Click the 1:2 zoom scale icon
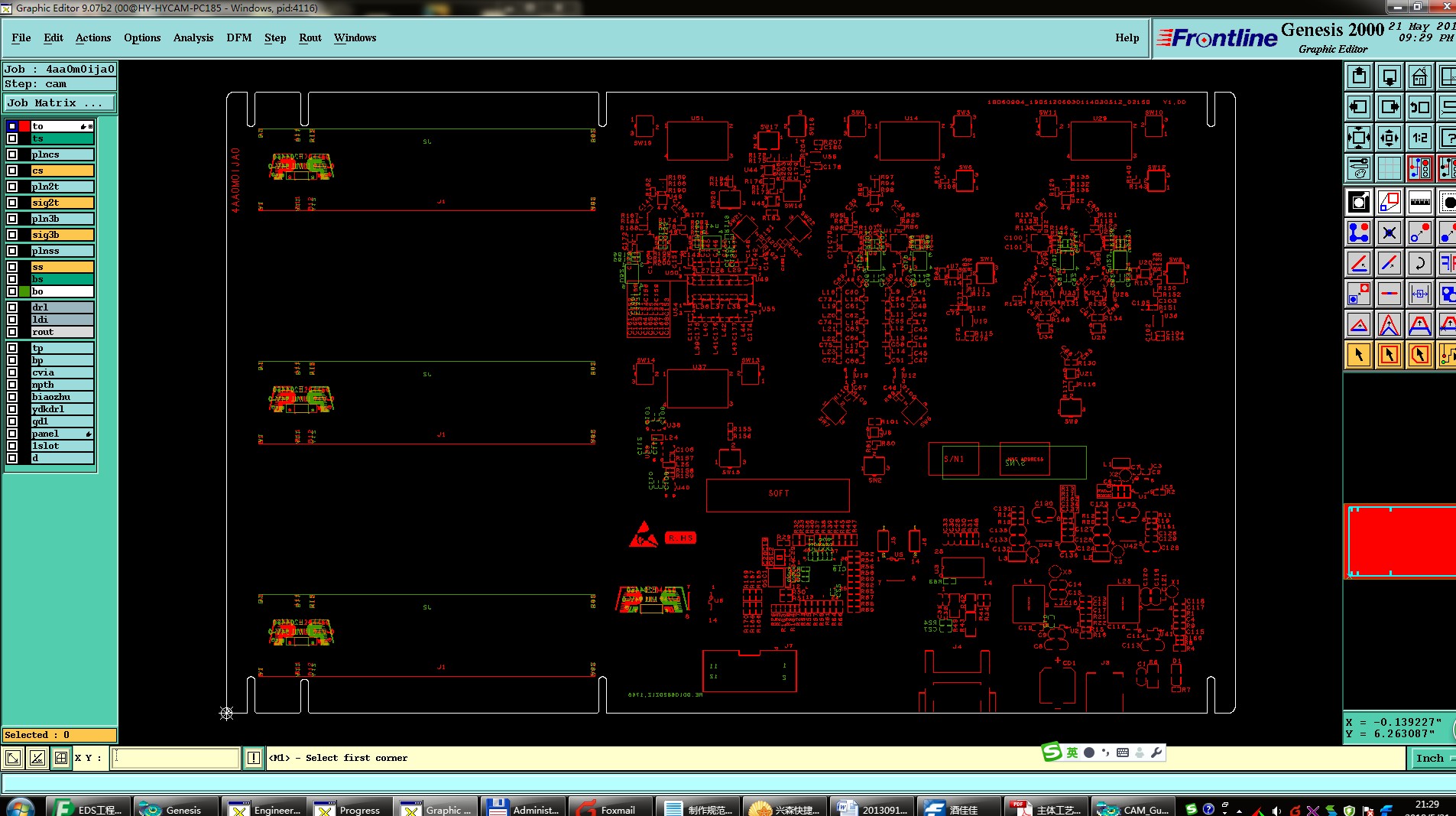 click(x=1419, y=138)
